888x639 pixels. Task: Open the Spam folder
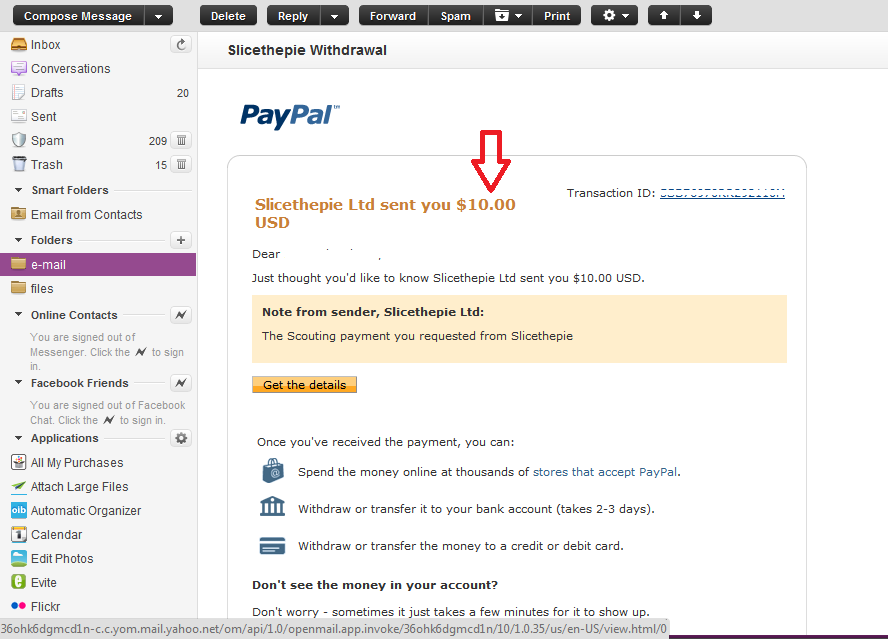pos(47,140)
